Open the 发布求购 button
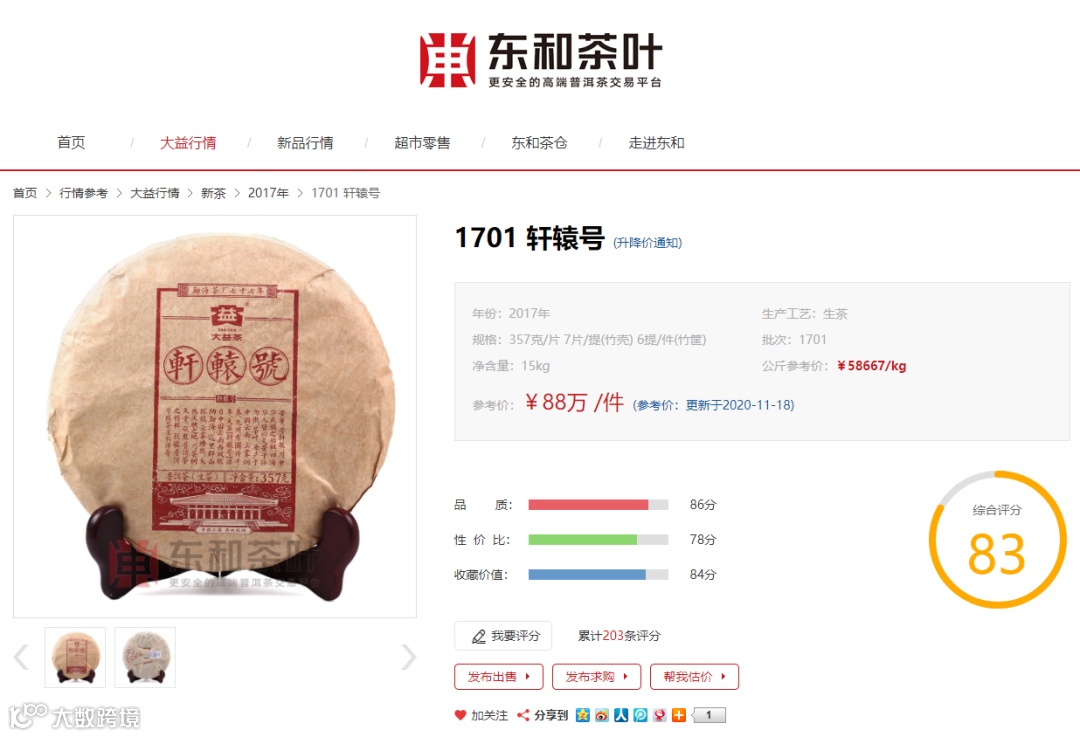The width and height of the screenshot is (1080, 737). tap(596, 676)
